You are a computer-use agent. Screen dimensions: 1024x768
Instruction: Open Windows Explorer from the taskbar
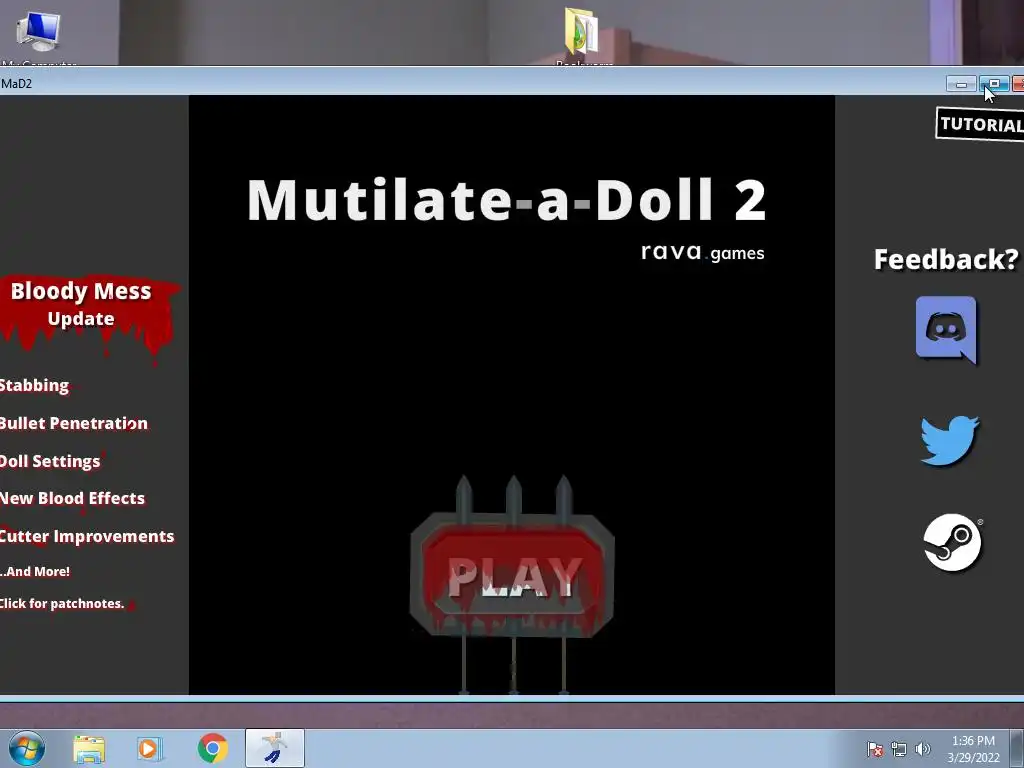89,749
